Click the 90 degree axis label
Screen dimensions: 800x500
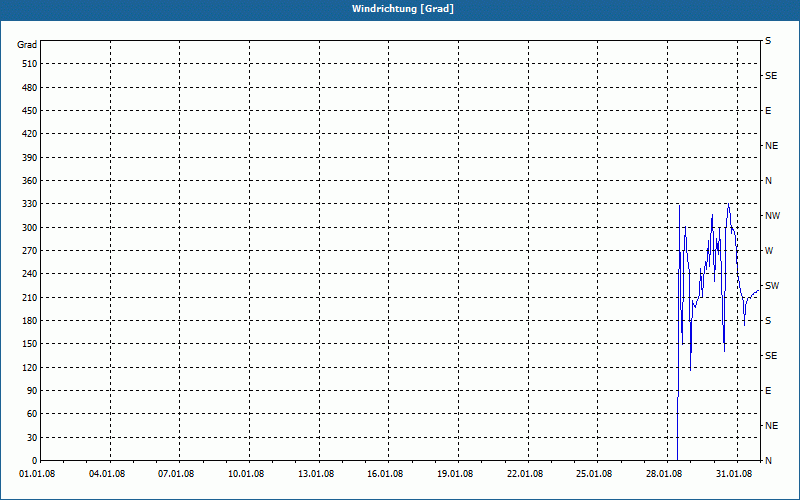point(32,391)
